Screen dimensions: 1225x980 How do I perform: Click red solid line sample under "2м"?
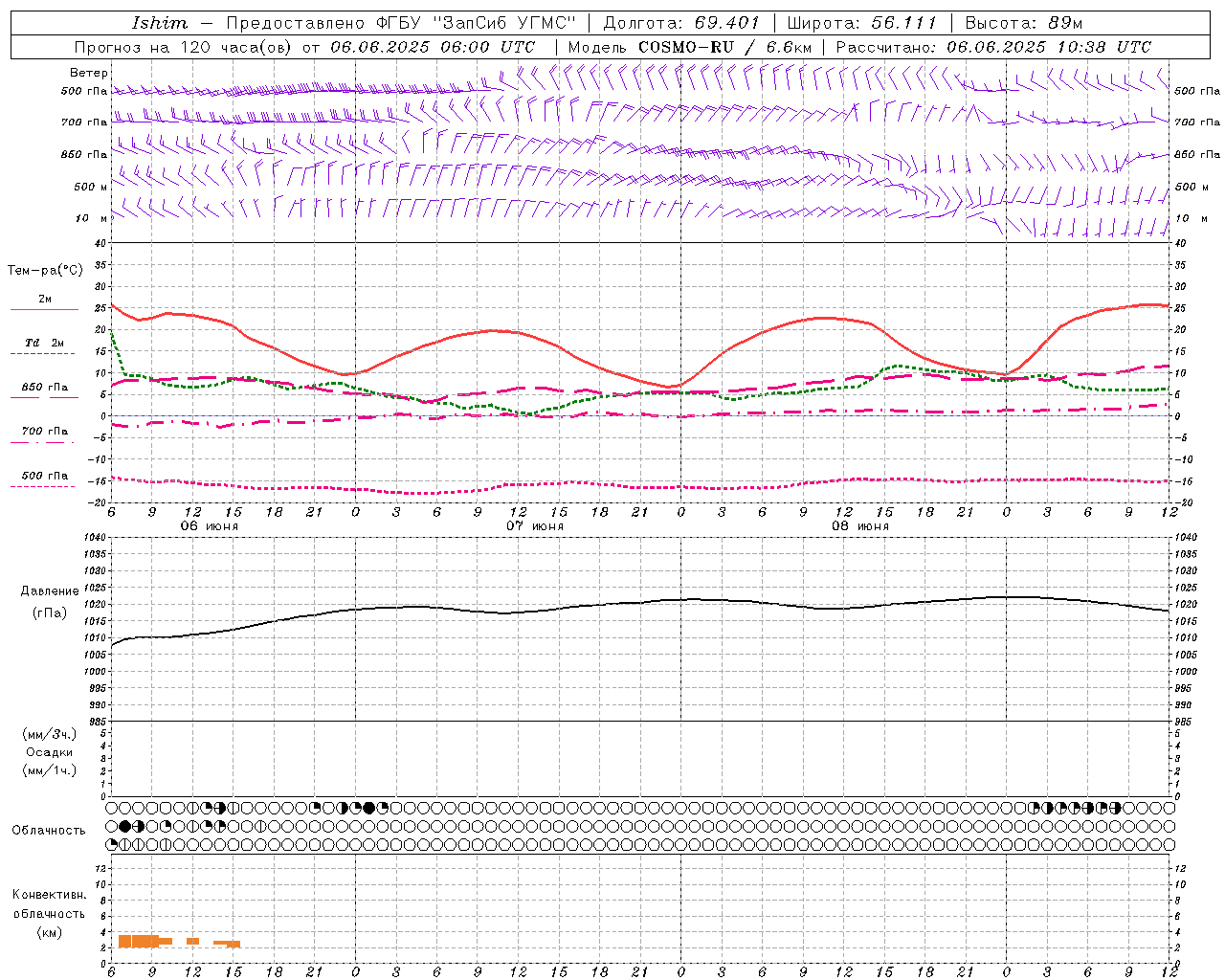[44, 310]
